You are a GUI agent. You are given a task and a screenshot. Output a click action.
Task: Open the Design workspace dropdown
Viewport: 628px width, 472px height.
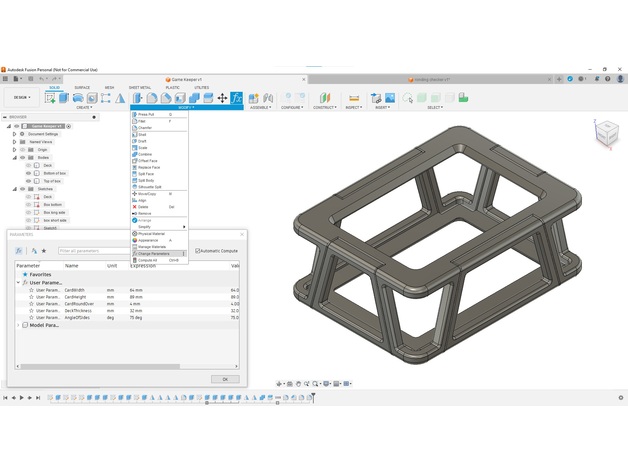tap(21, 98)
